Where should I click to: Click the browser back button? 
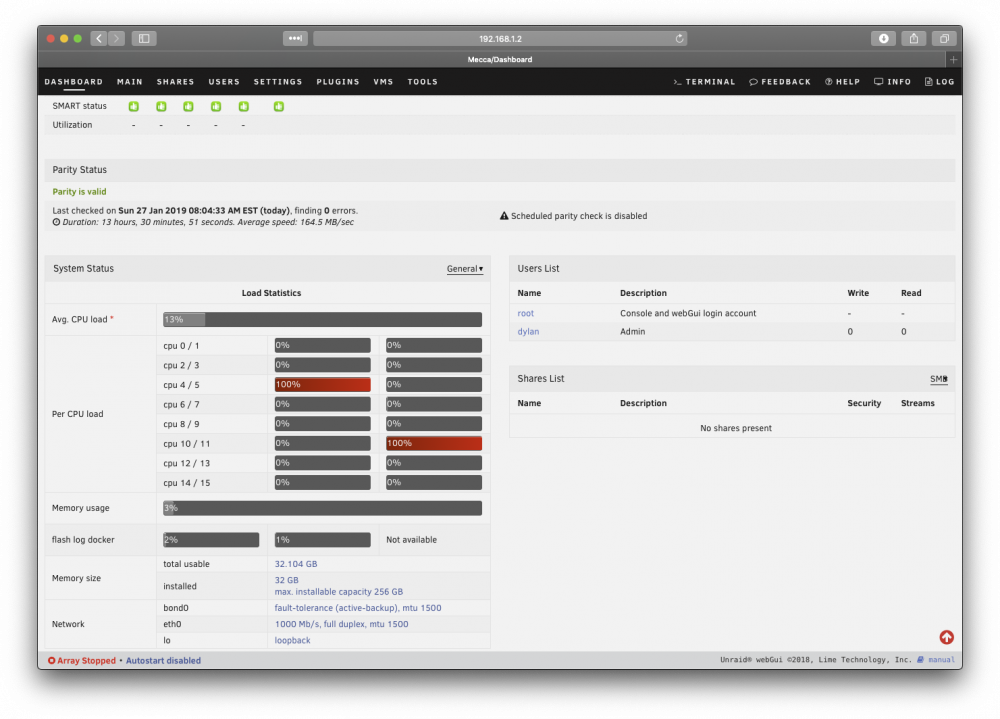[99, 38]
